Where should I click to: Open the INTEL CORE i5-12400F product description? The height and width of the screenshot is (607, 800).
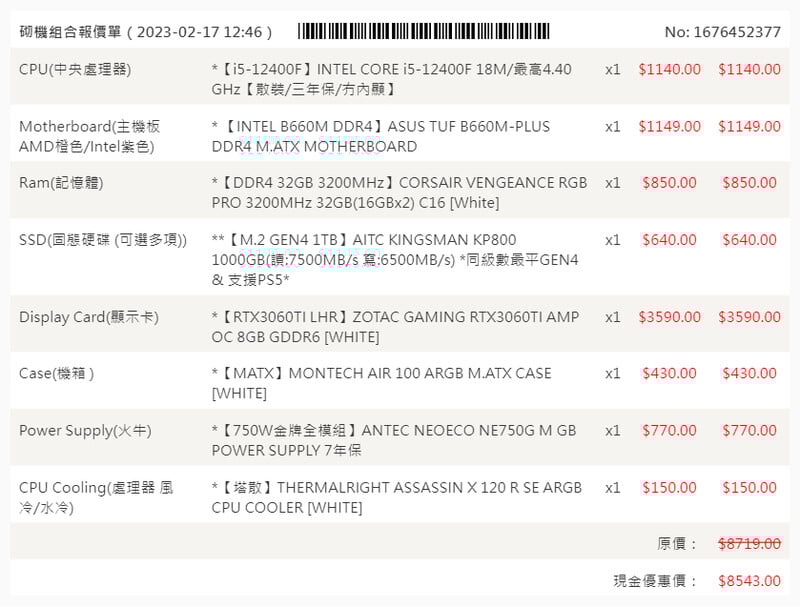392,79
